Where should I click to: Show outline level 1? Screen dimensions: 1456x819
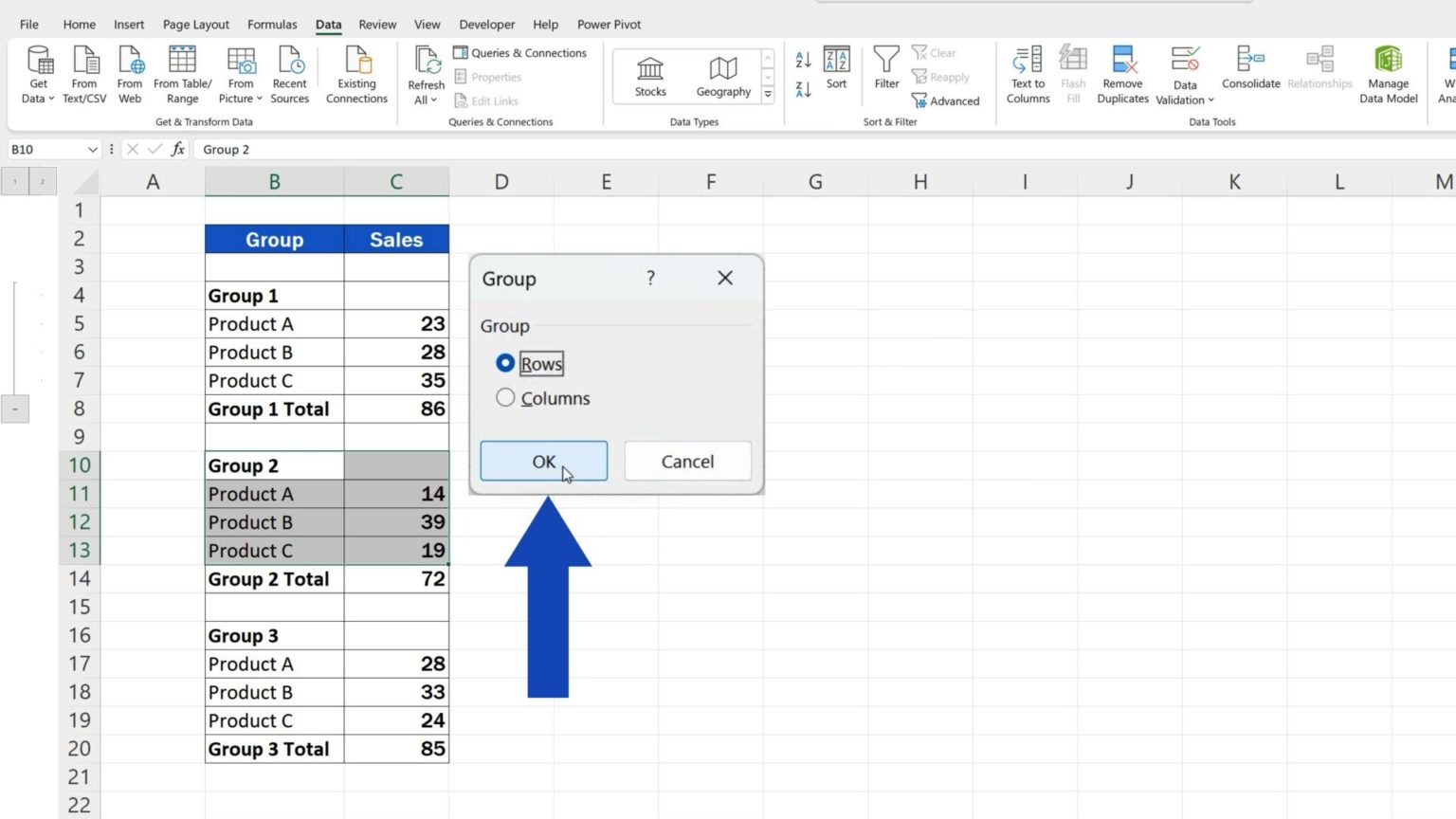coord(15,181)
